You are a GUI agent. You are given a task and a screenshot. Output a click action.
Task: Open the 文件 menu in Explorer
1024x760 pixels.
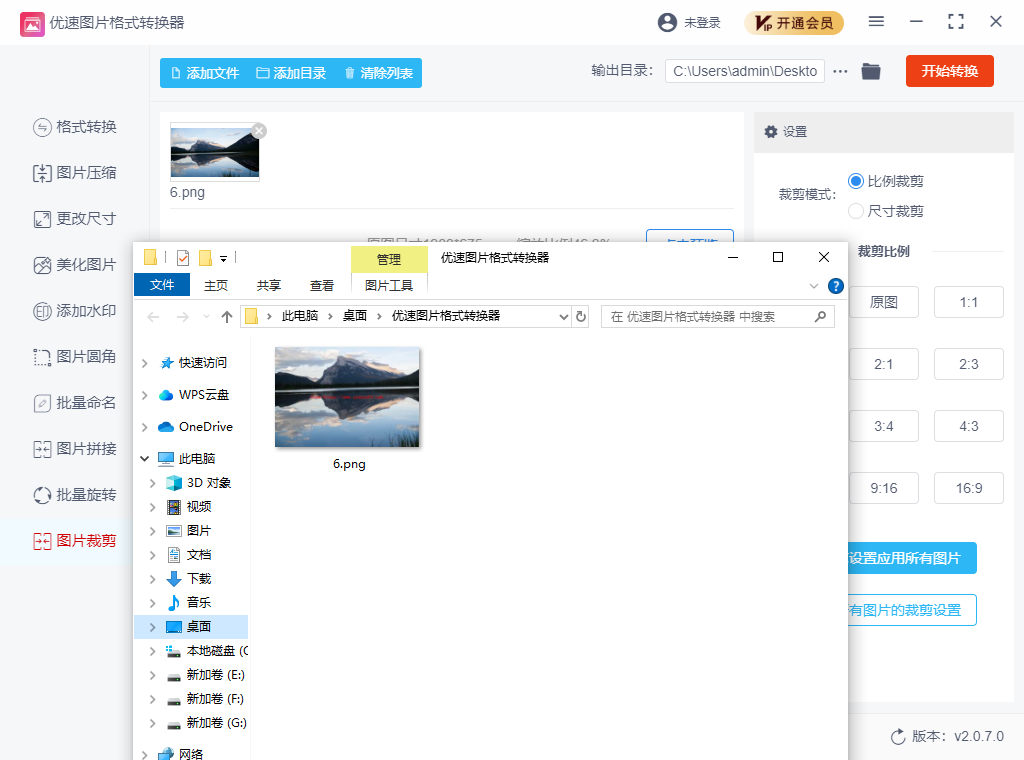[162, 285]
